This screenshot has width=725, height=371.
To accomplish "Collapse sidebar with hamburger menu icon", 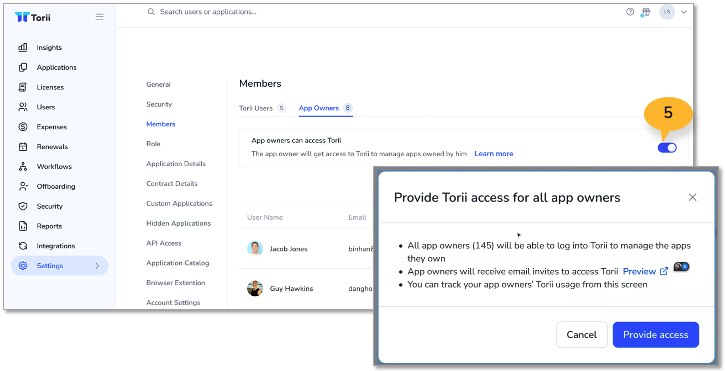I will (99, 17).
